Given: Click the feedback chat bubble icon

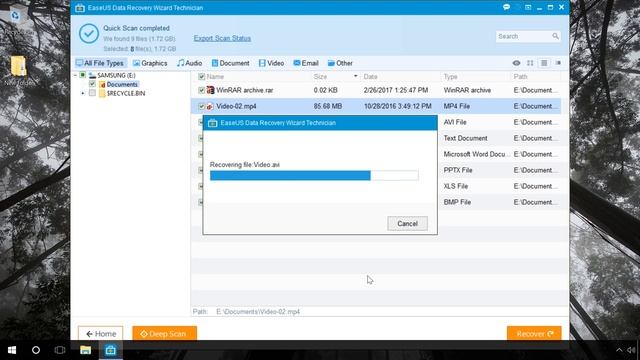Looking at the screenshot, I should point(507,7).
